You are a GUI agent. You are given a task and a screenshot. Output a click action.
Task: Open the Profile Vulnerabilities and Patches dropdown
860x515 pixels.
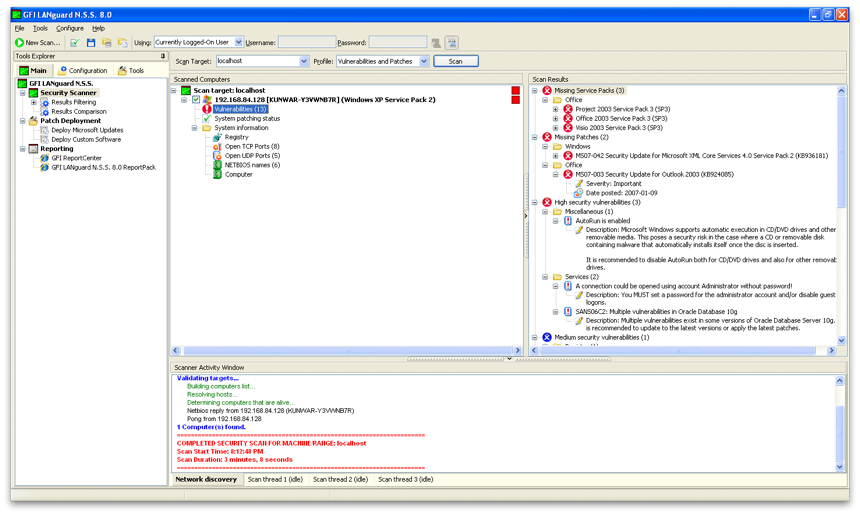pos(424,62)
